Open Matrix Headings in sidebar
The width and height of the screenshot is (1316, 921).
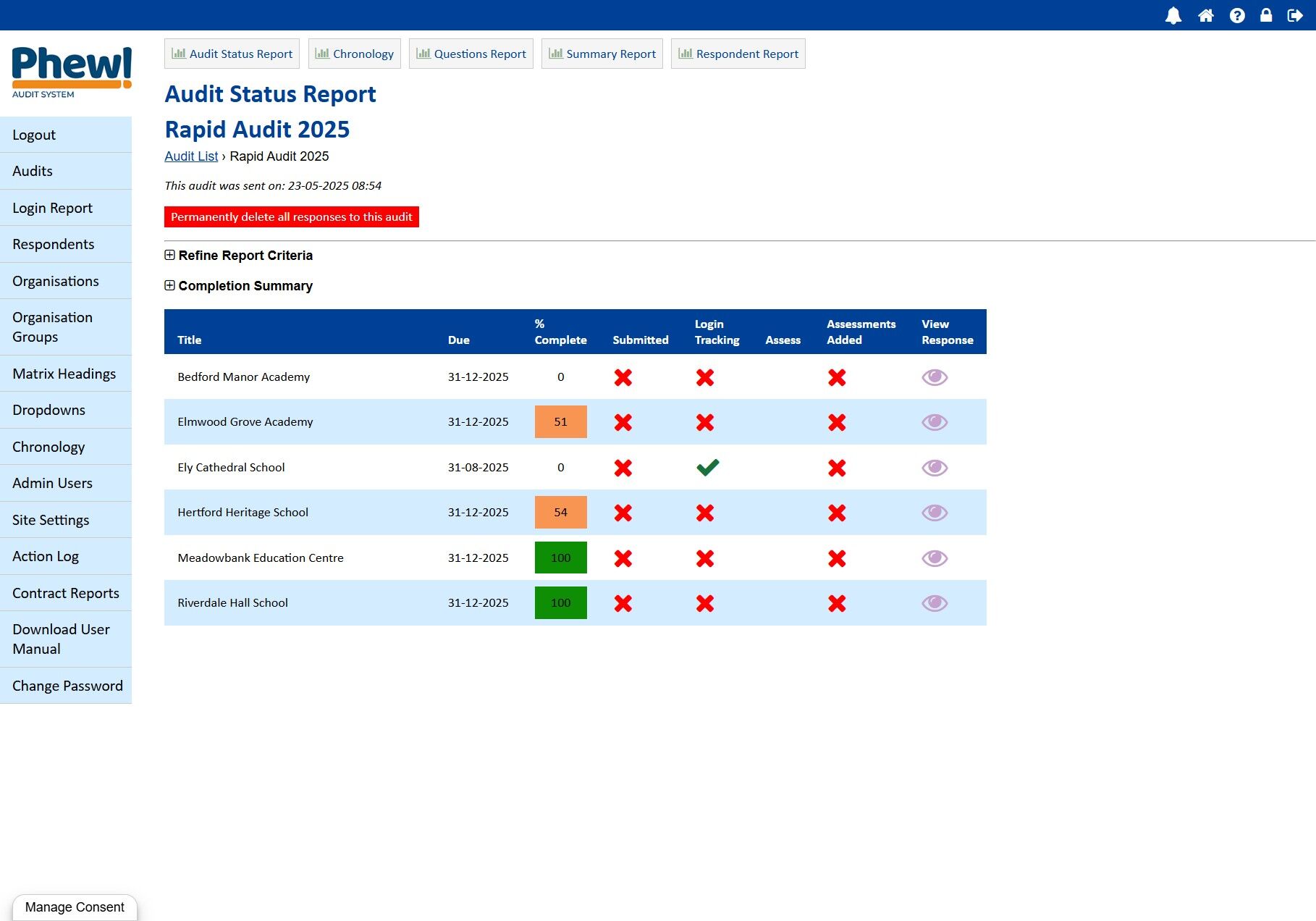coord(66,374)
